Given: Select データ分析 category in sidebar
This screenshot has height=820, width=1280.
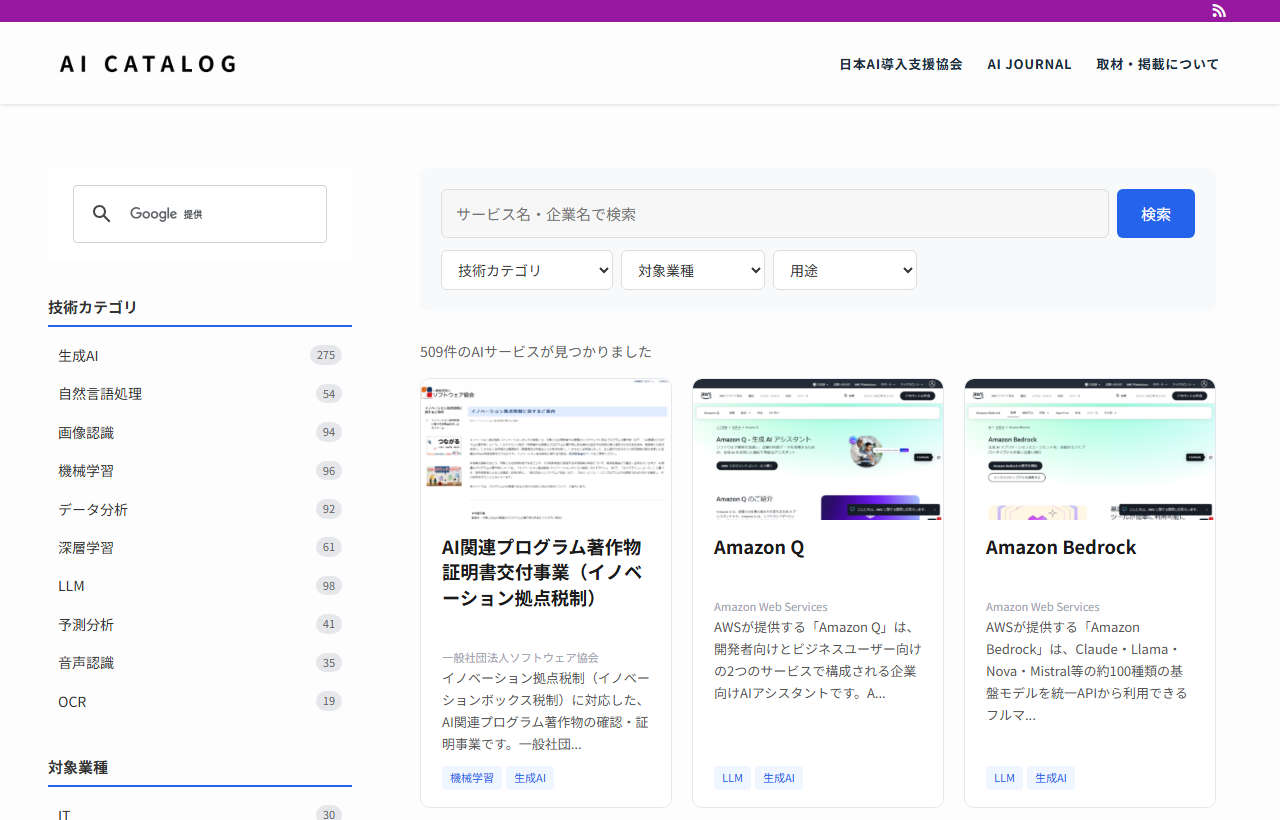Looking at the screenshot, I should pyautogui.click(x=200, y=509).
